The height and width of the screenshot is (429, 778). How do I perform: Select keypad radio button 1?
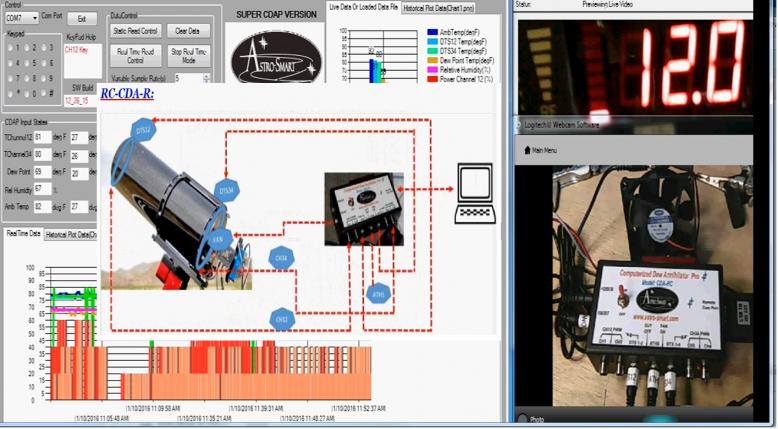[x=10, y=48]
